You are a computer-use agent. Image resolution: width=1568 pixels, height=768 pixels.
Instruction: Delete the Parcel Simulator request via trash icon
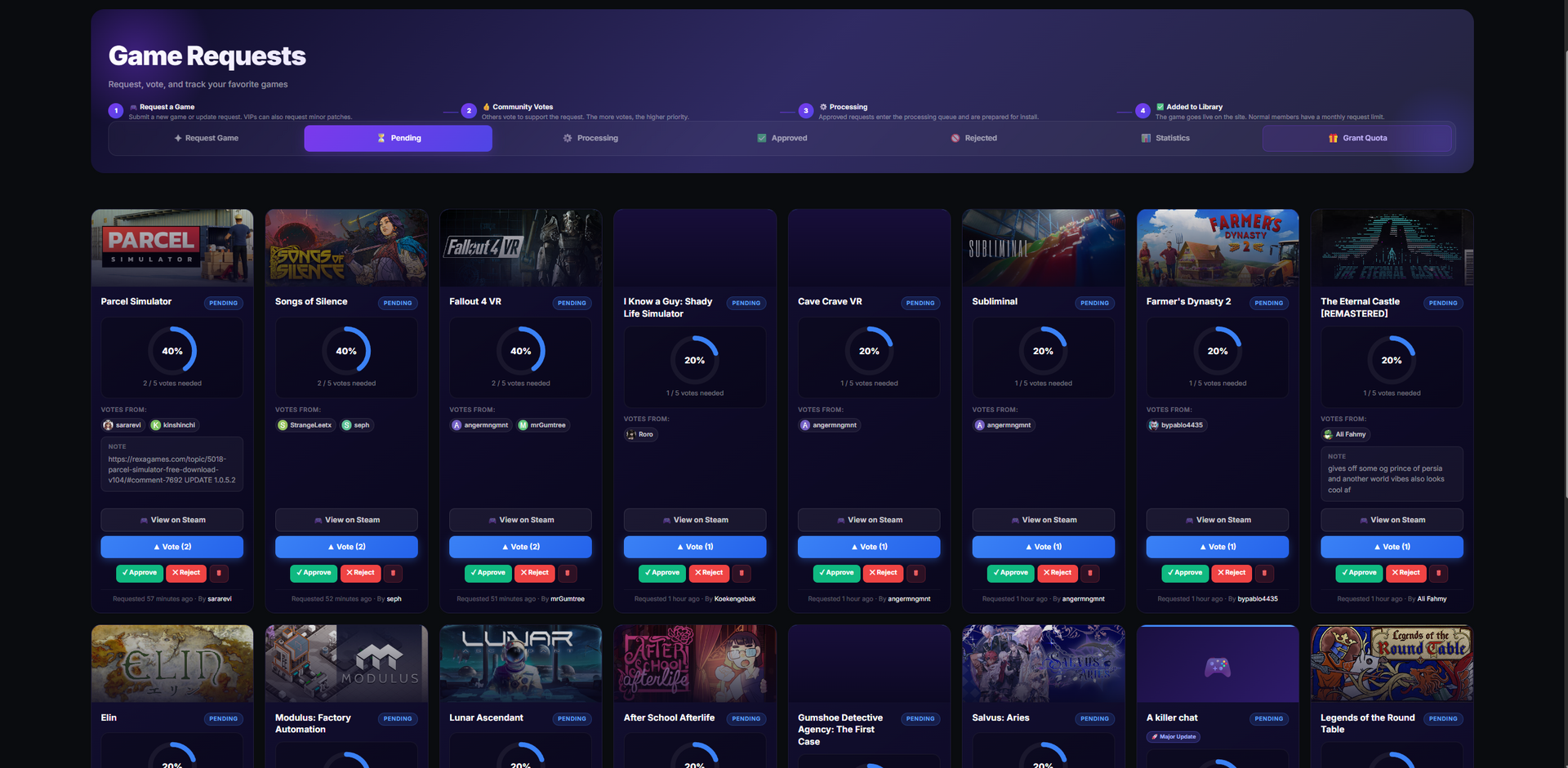point(219,573)
